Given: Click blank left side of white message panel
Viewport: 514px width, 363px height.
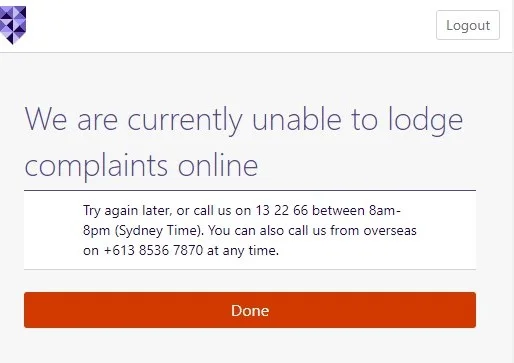Looking at the screenshot, I should 53,230.
